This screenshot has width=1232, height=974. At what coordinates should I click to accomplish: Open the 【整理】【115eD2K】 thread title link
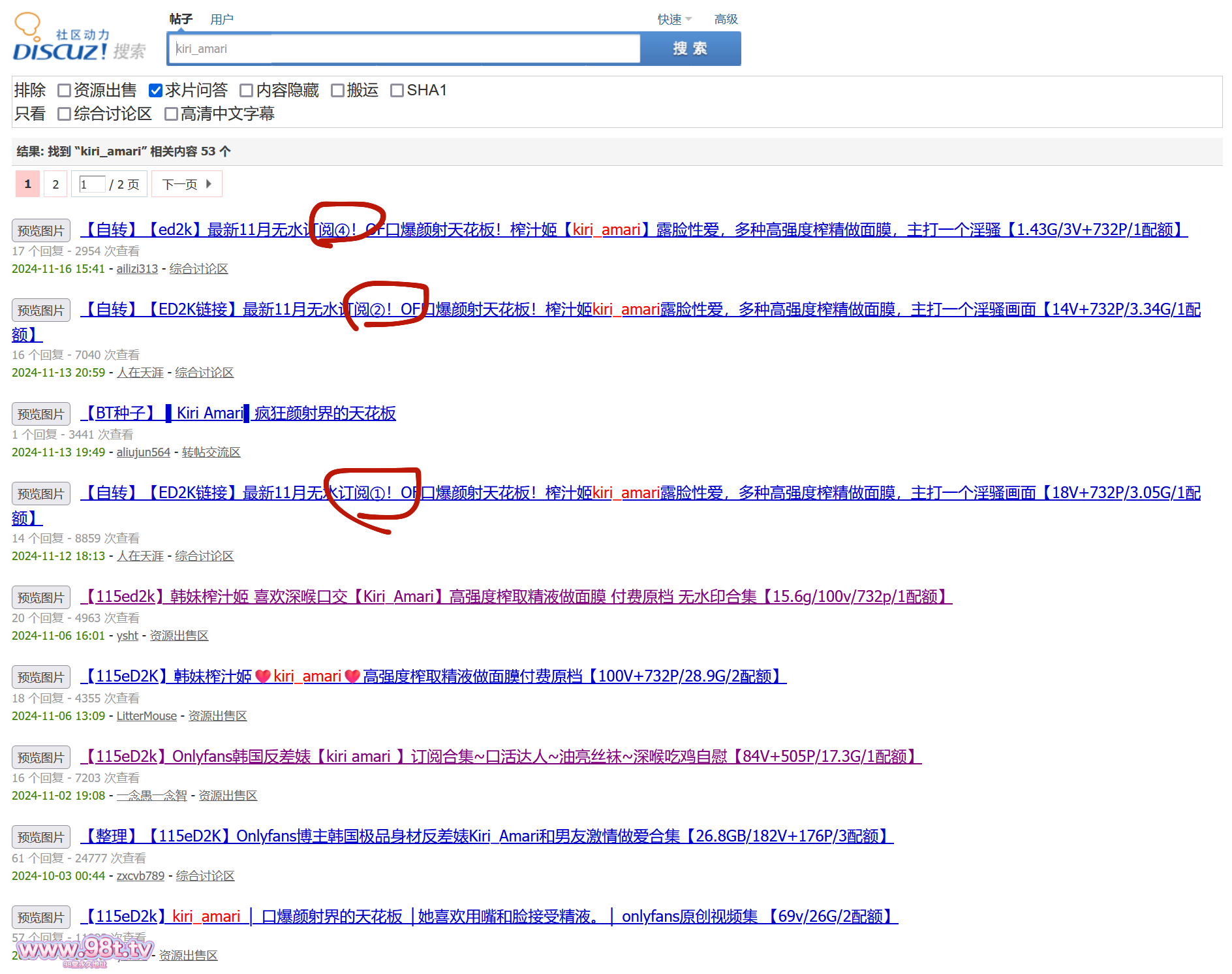(x=487, y=836)
